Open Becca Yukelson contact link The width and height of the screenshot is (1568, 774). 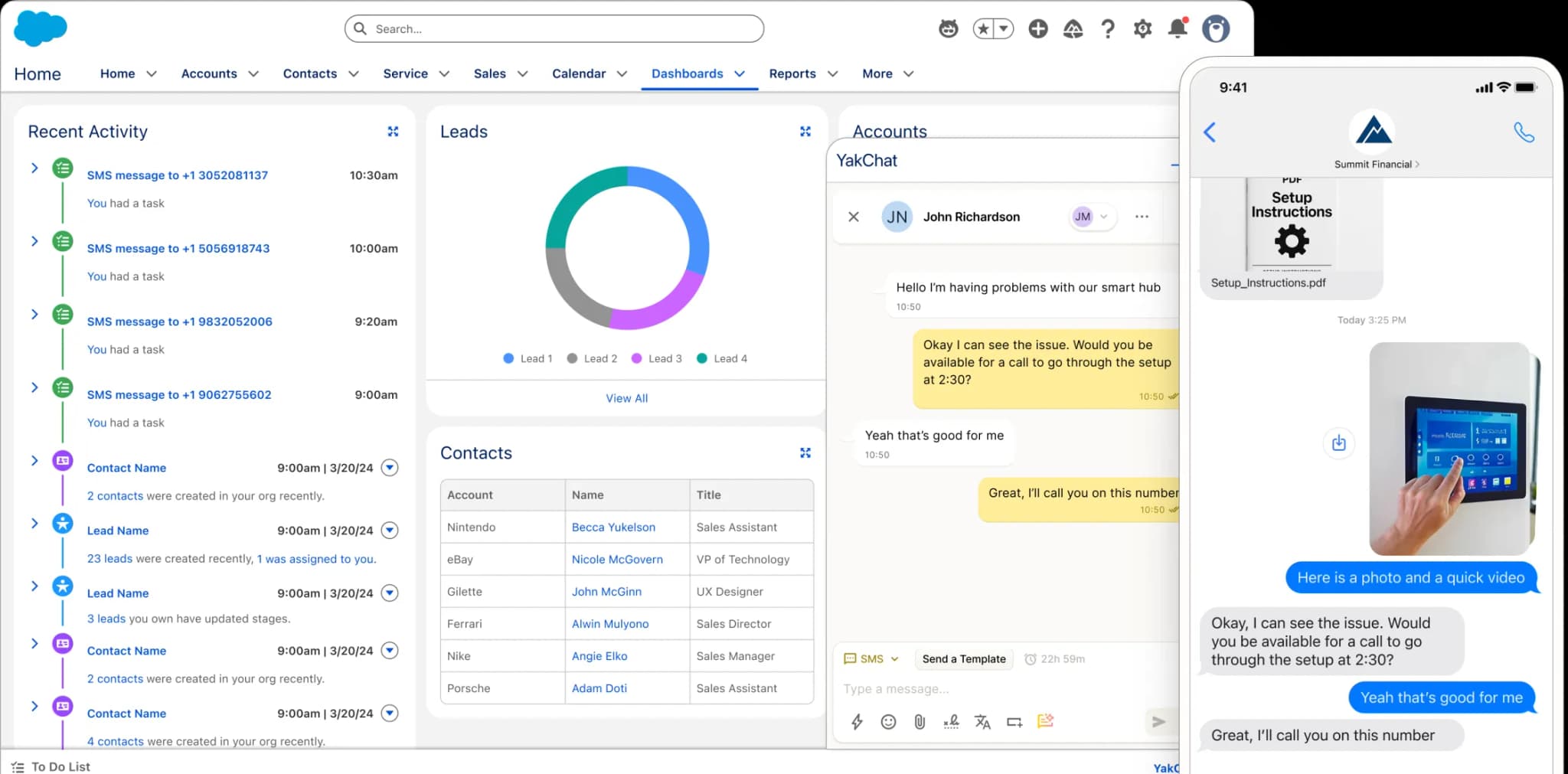coord(613,527)
